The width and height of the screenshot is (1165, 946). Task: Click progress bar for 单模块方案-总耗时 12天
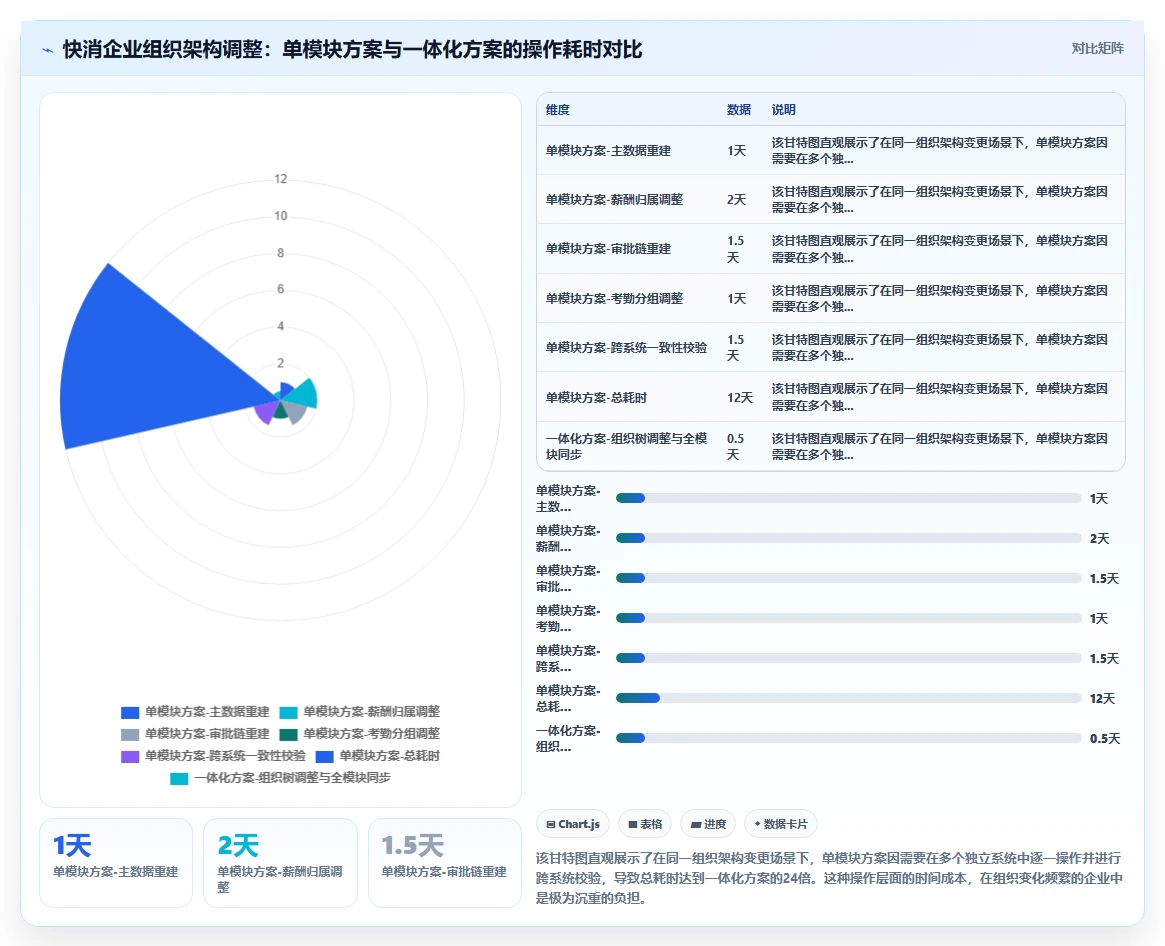point(848,698)
